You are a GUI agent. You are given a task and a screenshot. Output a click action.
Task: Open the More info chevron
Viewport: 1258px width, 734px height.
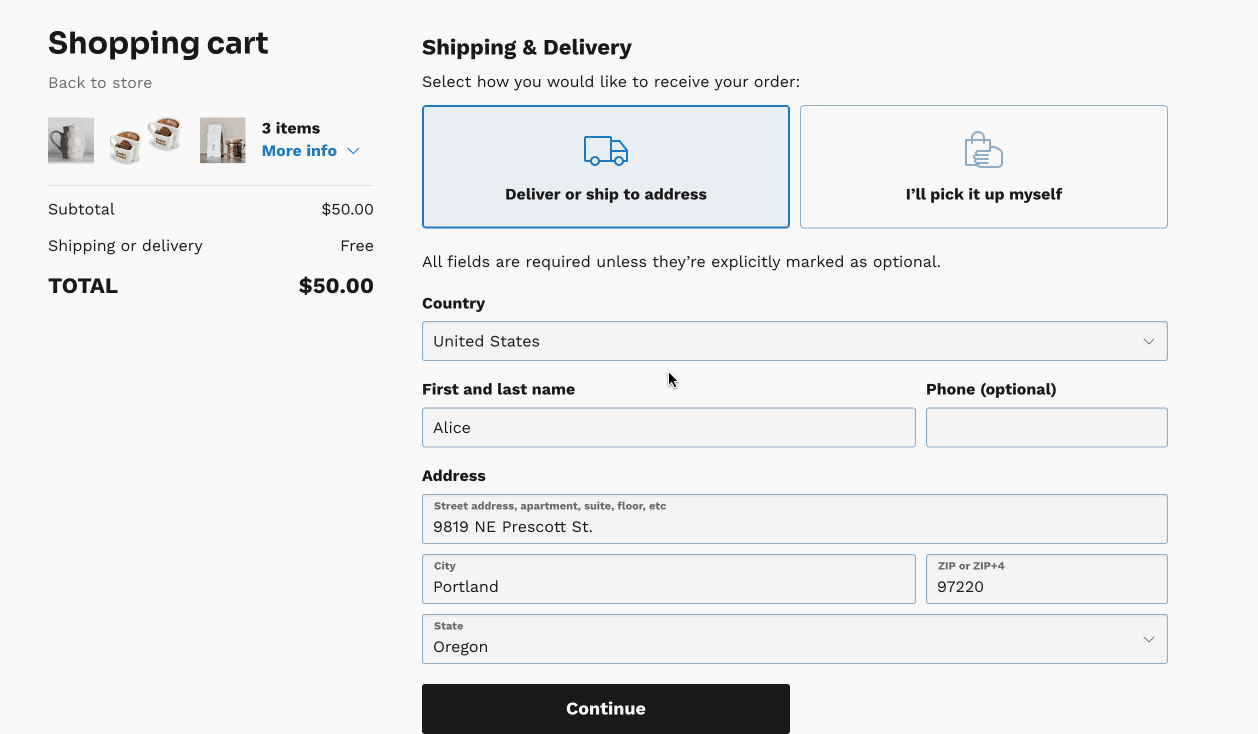[x=352, y=150]
